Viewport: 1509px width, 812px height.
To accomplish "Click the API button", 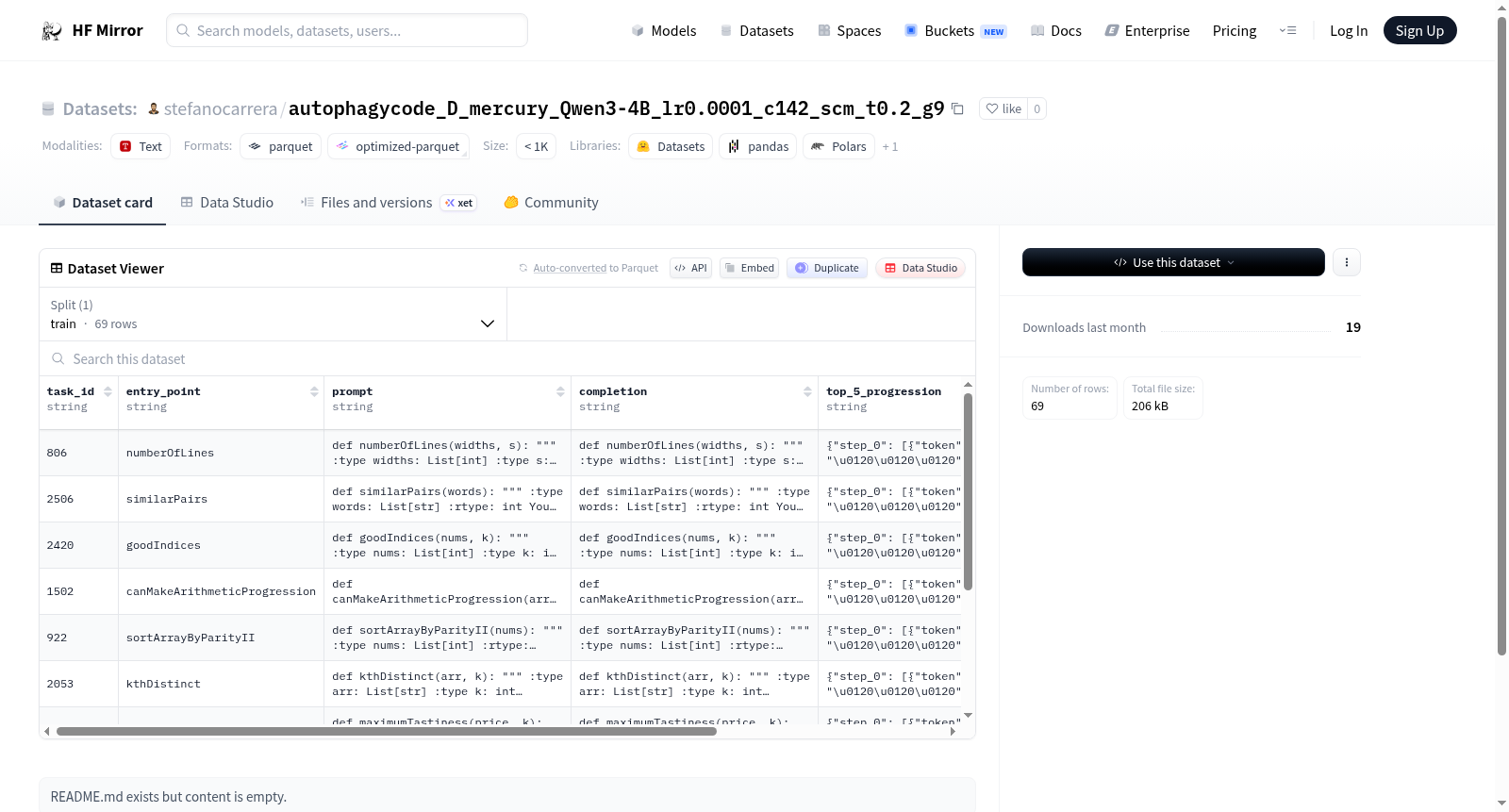I will [690, 268].
